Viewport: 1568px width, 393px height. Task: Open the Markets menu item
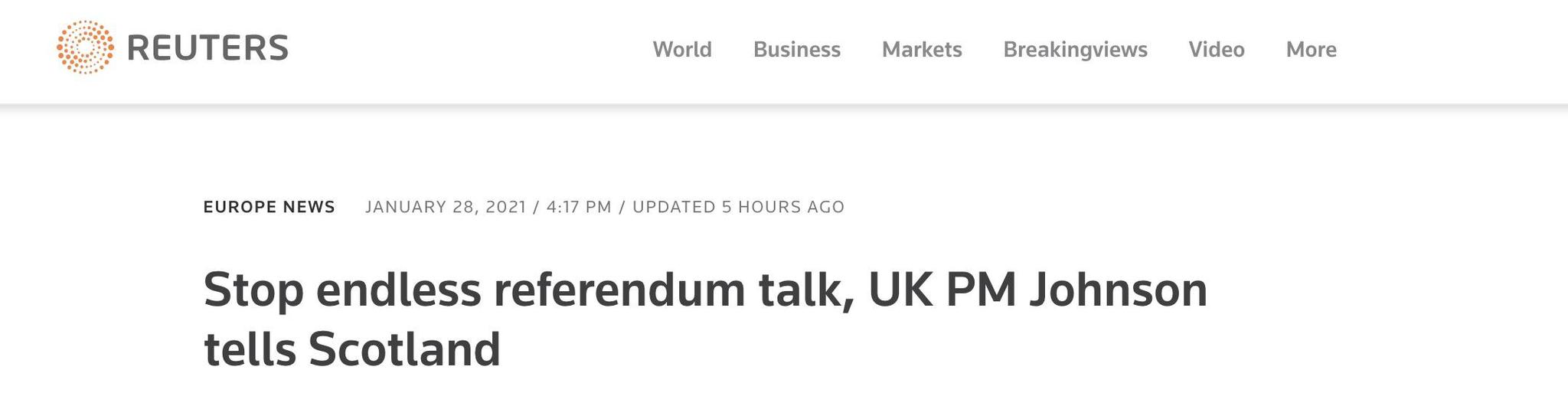[x=921, y=50]
